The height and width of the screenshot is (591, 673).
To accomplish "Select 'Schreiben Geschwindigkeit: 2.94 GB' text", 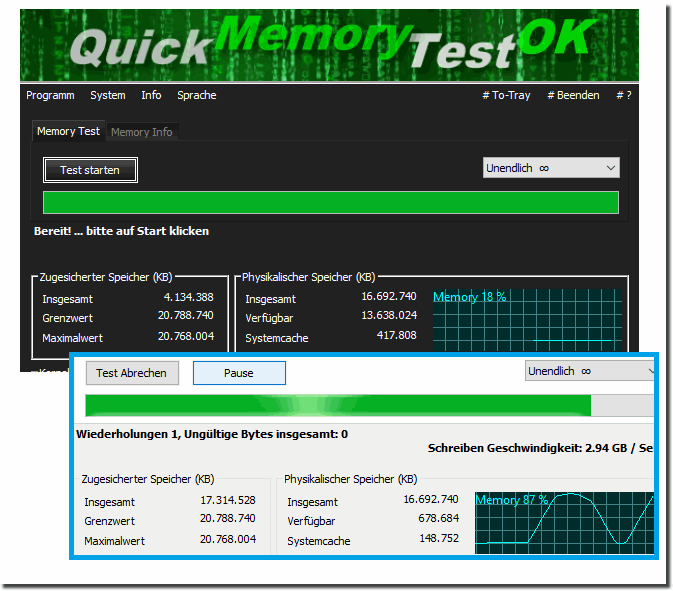I will tap(527, 448).
